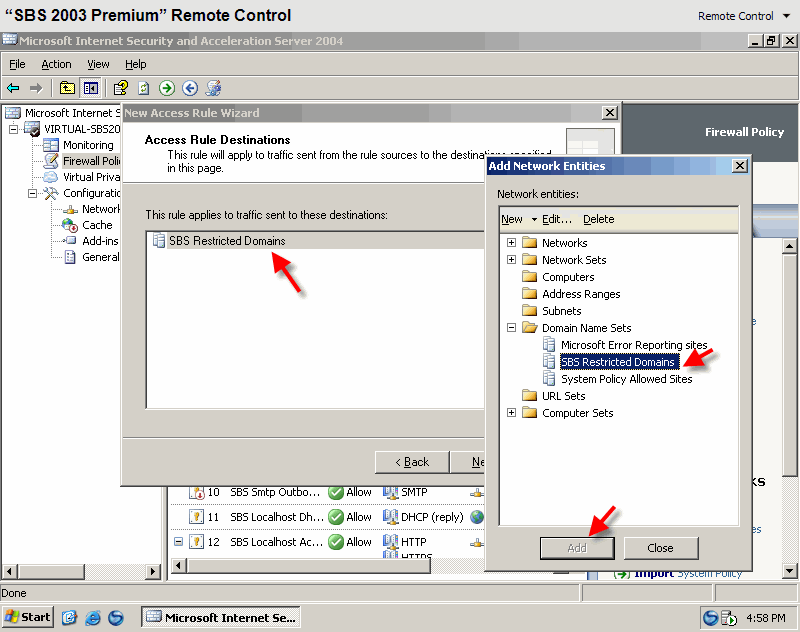Click the Refresh toolbar icon

(x=144, y=88)
